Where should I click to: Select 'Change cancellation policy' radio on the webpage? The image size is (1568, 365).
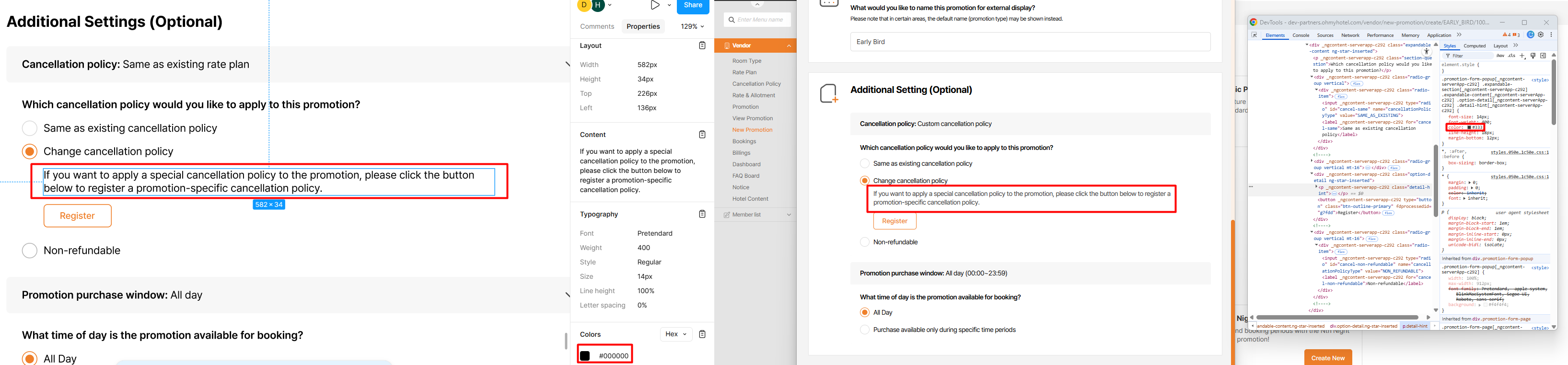864,181
